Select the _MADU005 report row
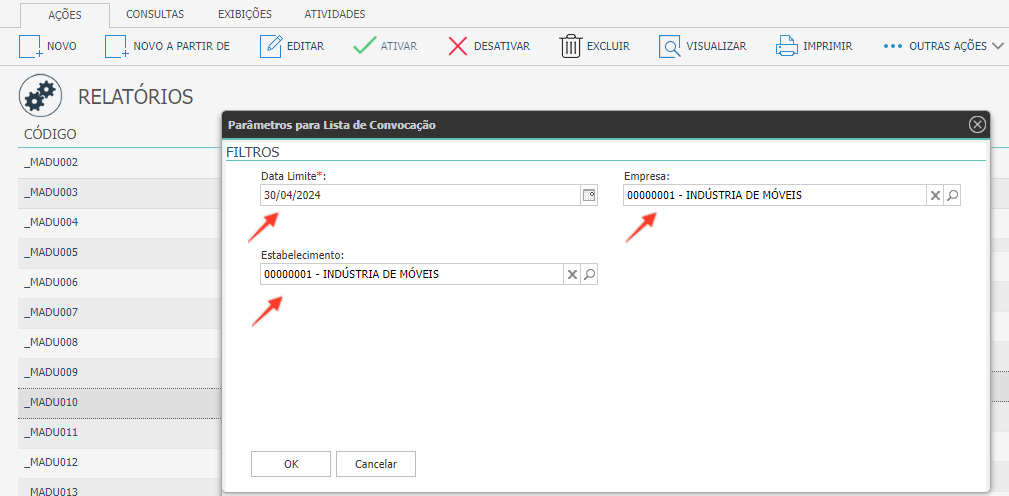The width and height of the screenshot is (1009, 496). pos(120,252)
